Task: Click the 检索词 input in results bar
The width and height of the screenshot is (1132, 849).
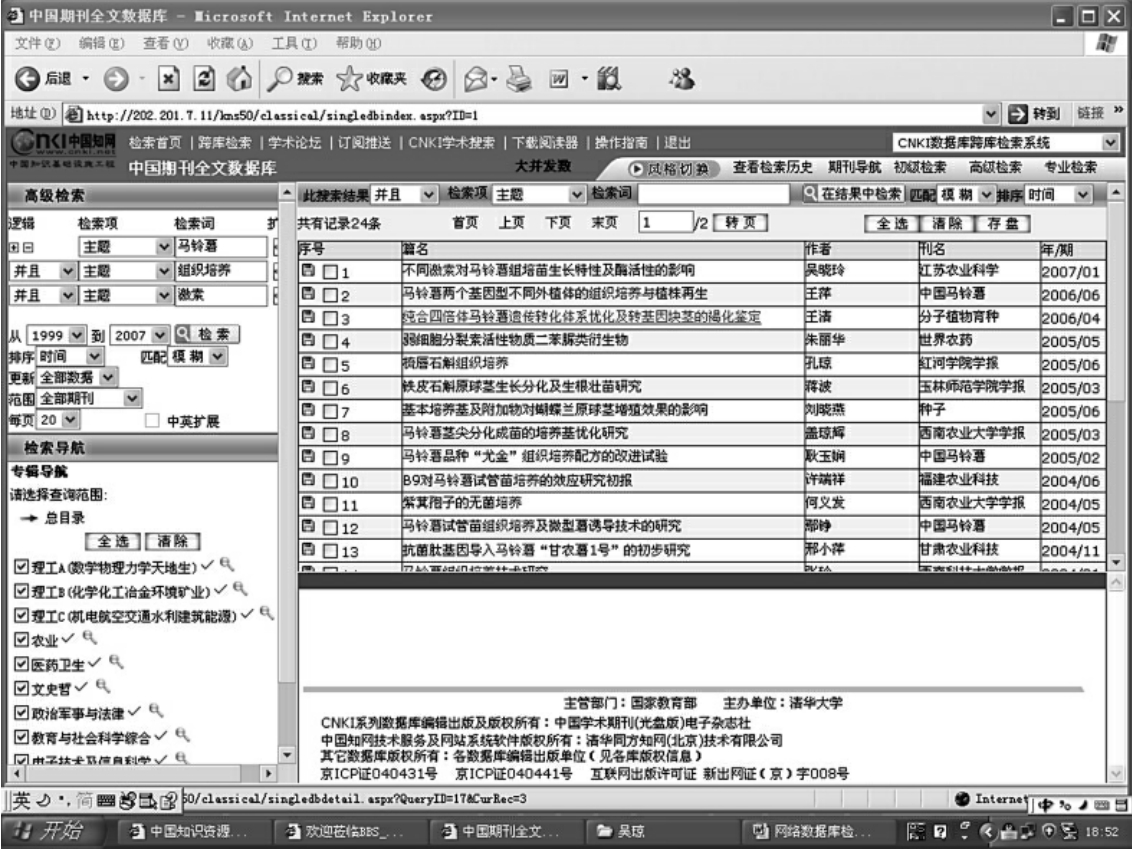Action: (x=713, y=193)
